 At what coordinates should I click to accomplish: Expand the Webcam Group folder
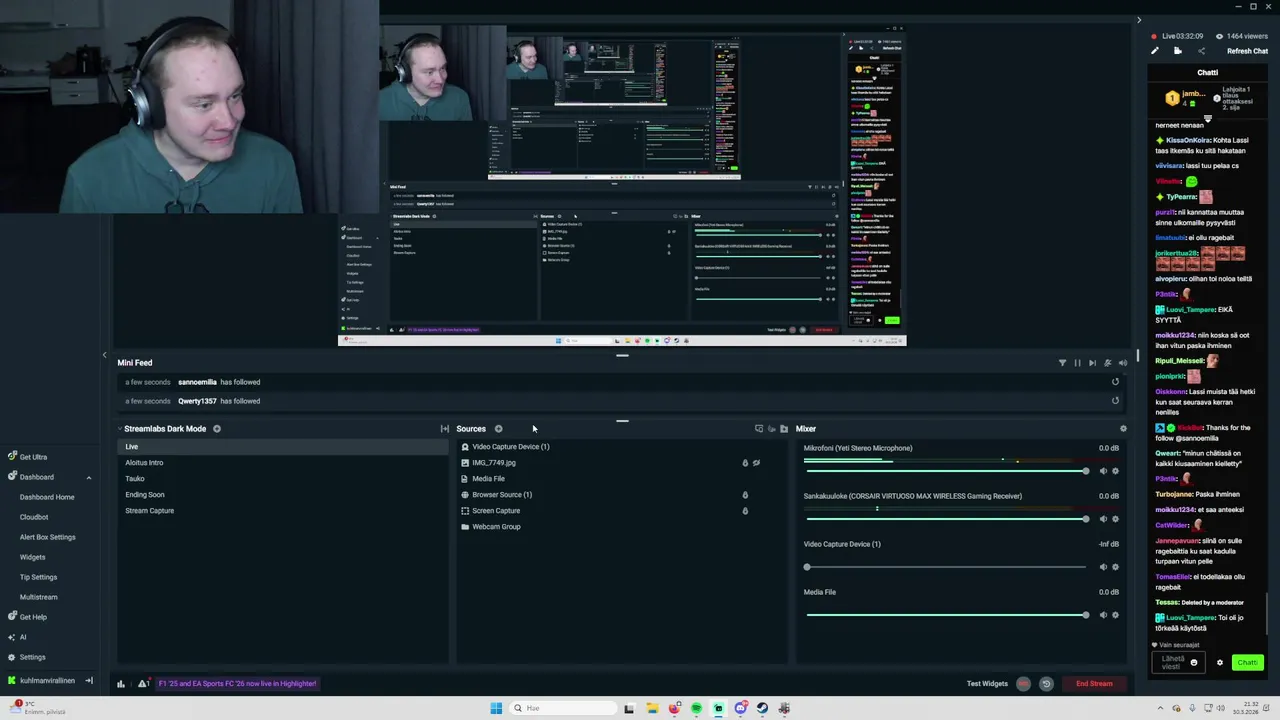(465, 527)
